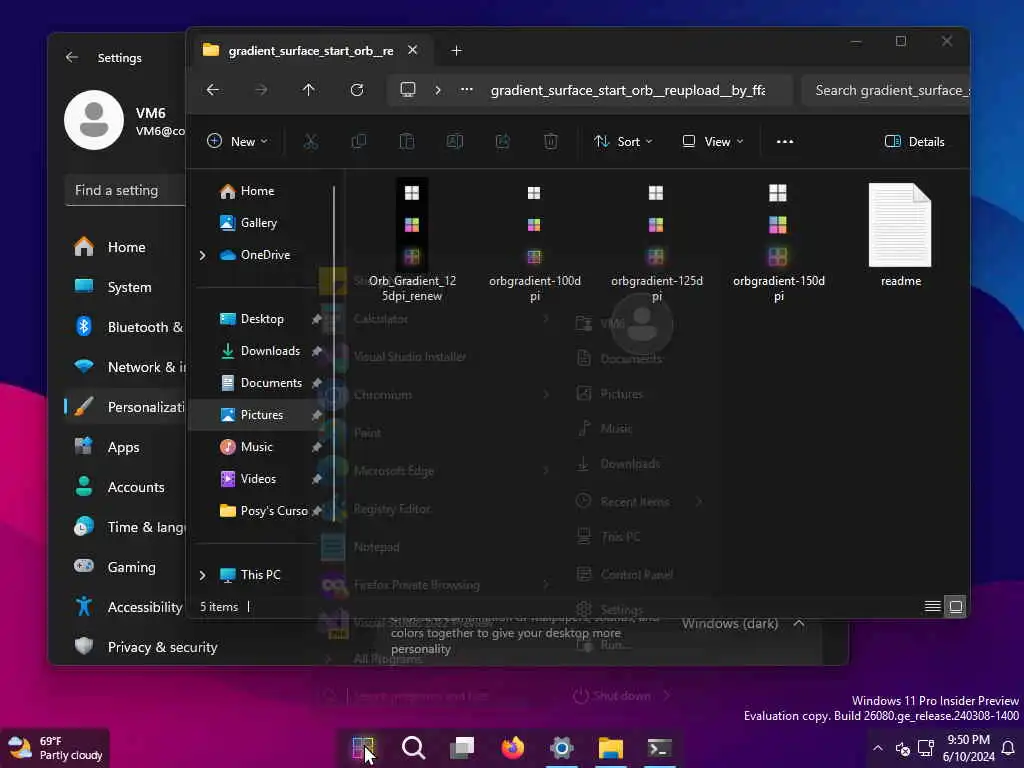Open the Sort dropdown menu

(624, 142)
